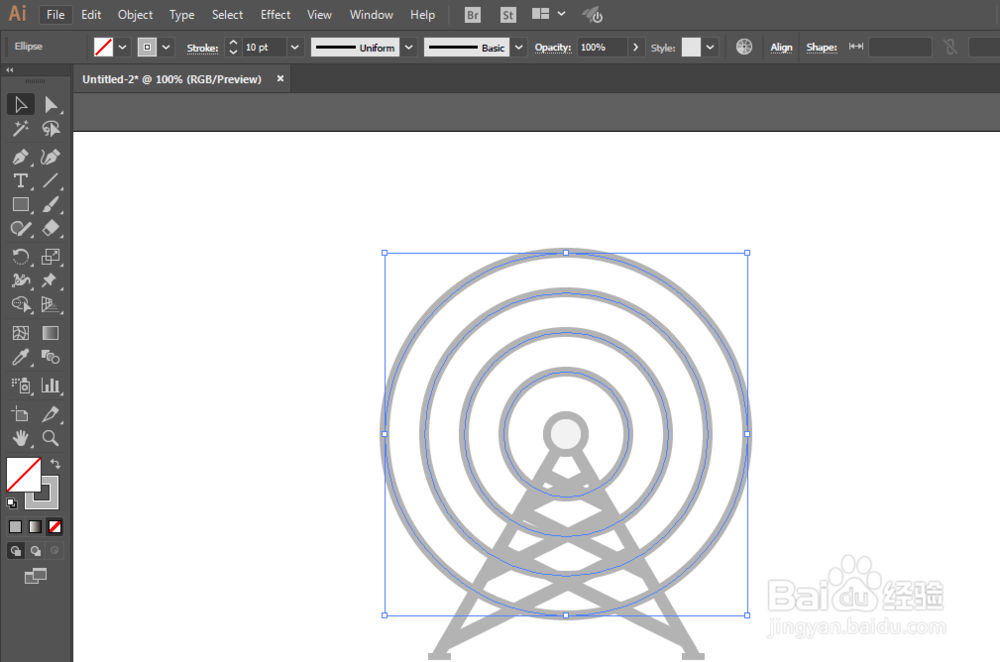Enable Draw Normal mode

tap(16, 550)
